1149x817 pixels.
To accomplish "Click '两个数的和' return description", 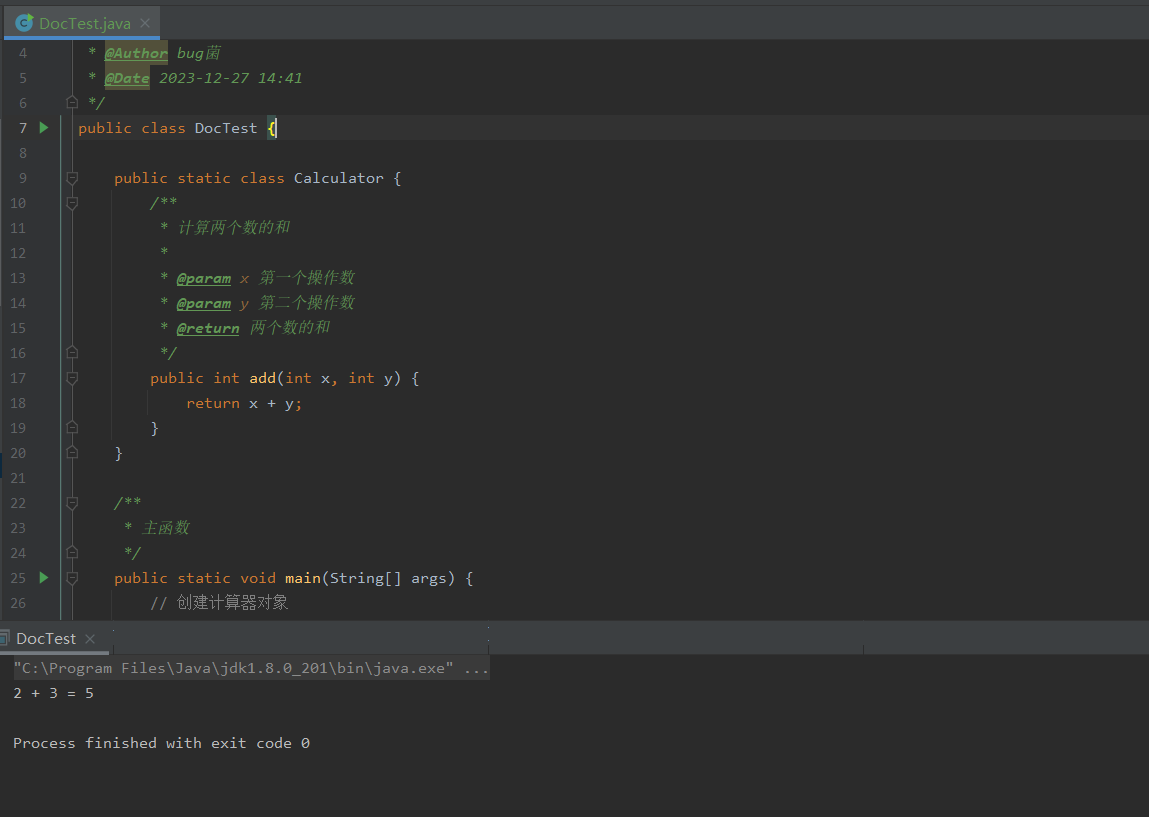I will 290,328.
